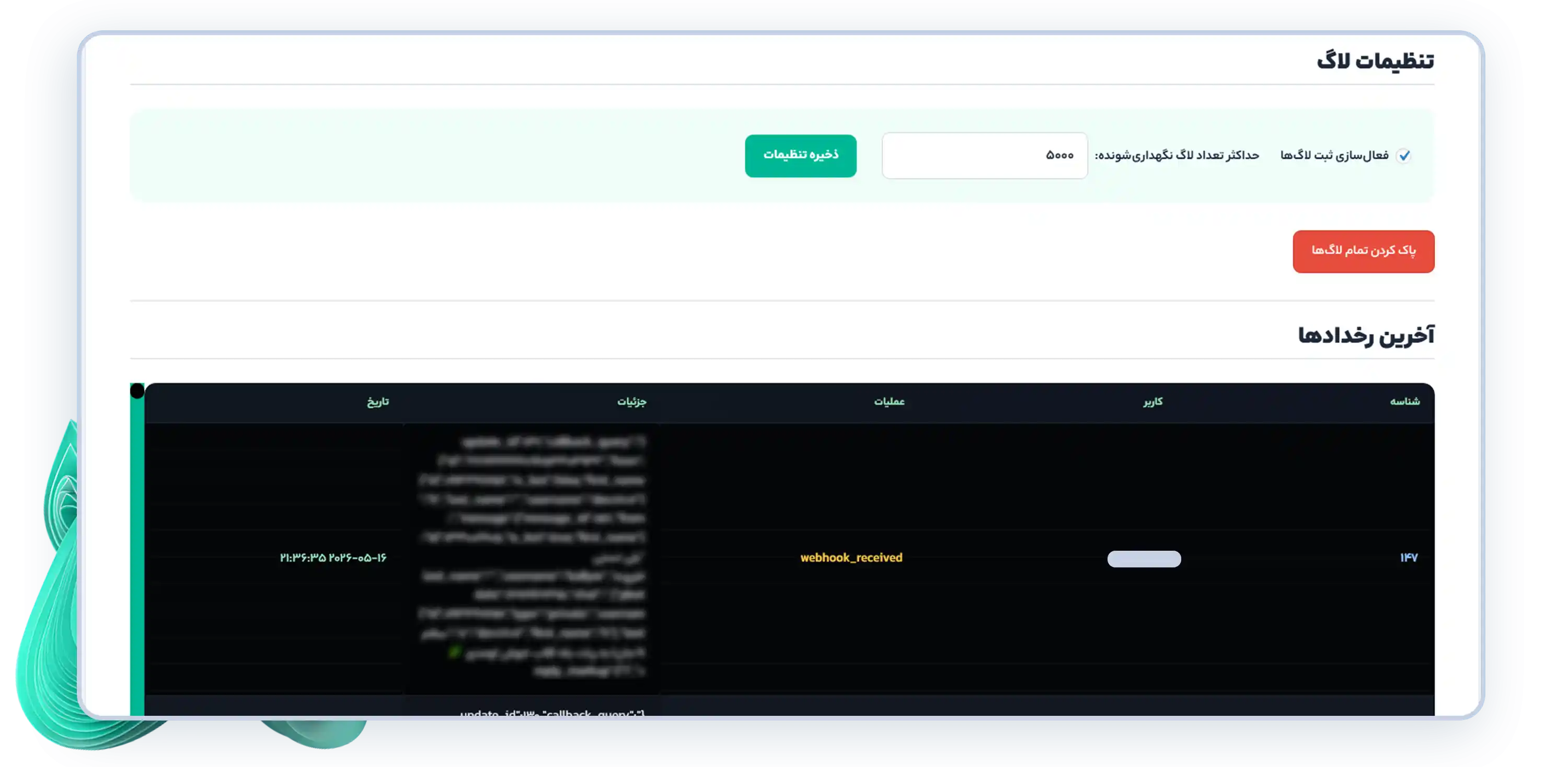Screen dimensions: 1568x767
Task: Click the ذخیره تنظیمات save button
Action: point(800,156)
